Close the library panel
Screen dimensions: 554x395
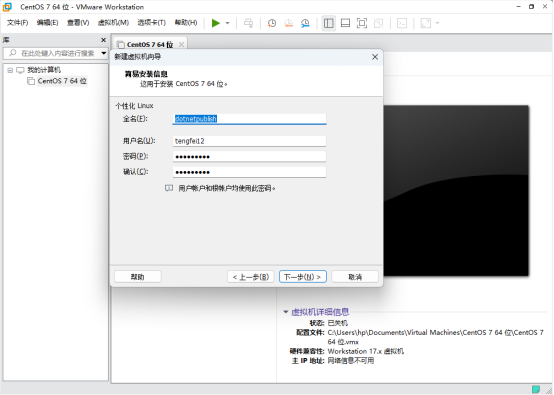tap(103, 40)
